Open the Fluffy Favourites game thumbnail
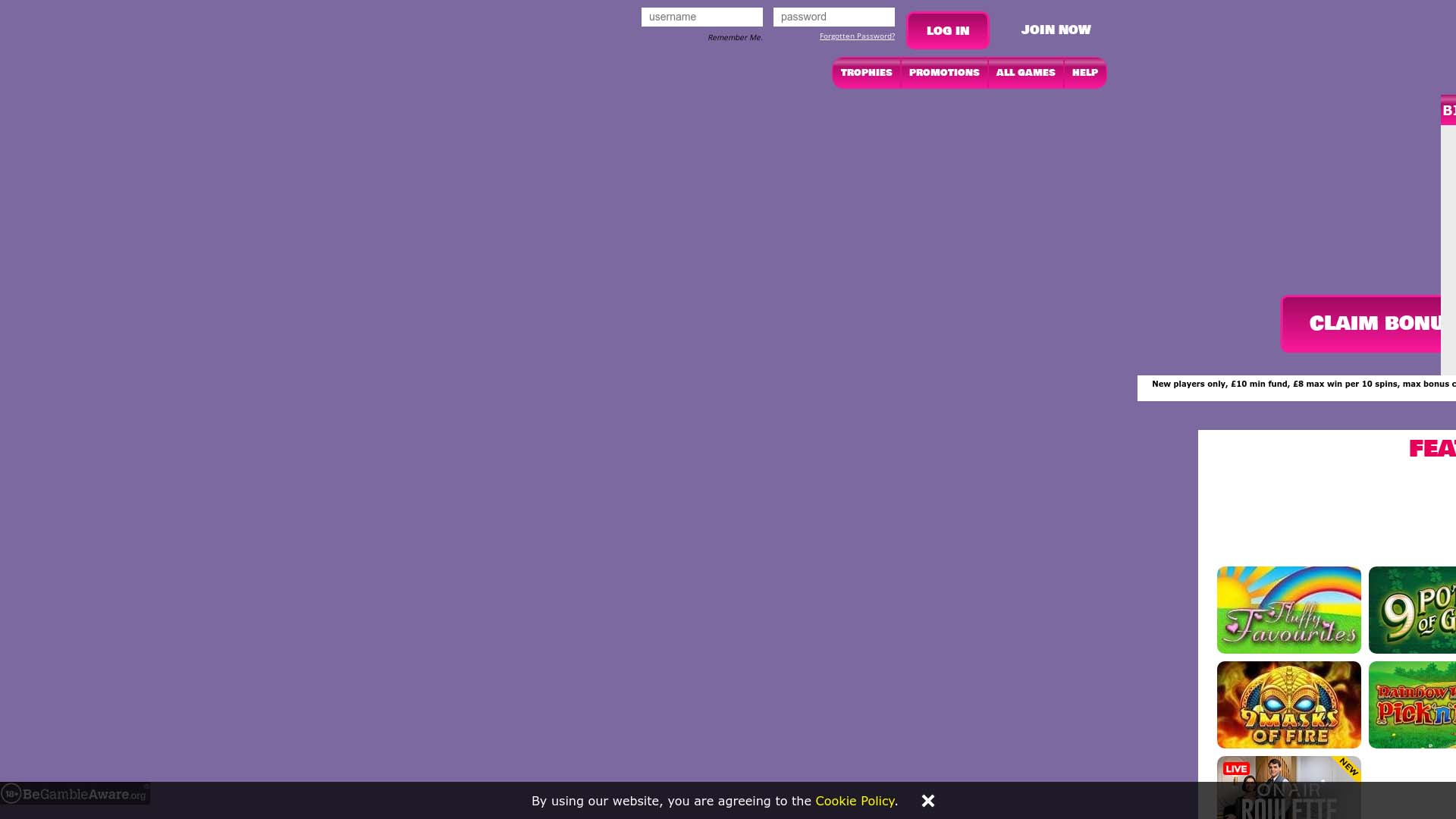The image size is (1456, 819). 1288,609
